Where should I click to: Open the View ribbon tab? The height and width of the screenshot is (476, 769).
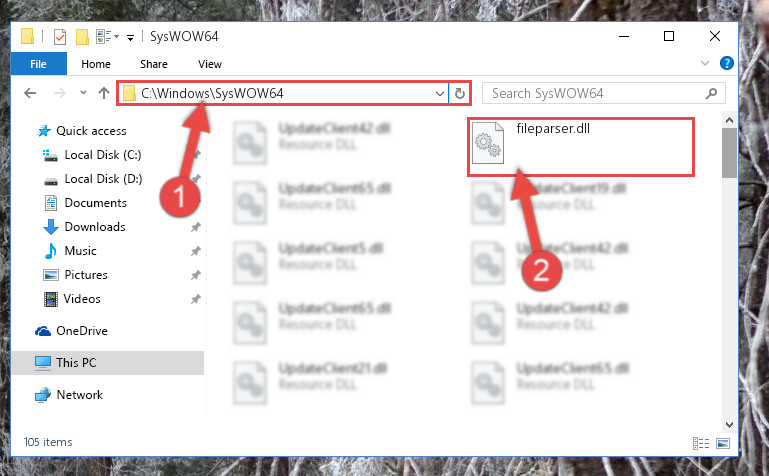210,64
